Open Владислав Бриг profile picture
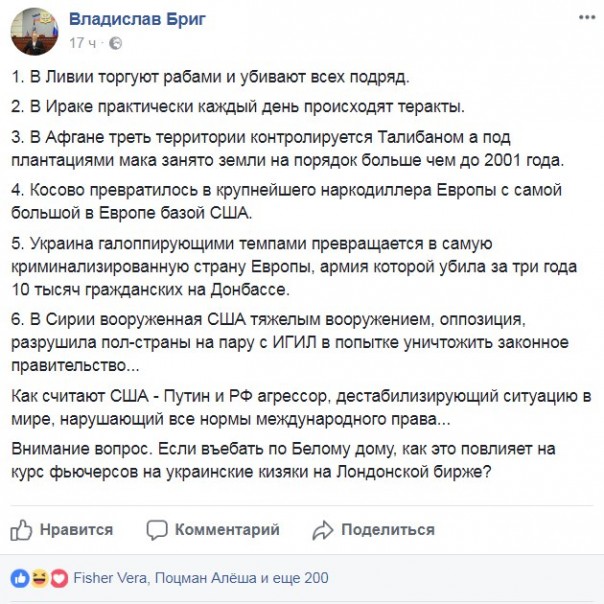Viewport: 604px width, 604px height. 34,31
